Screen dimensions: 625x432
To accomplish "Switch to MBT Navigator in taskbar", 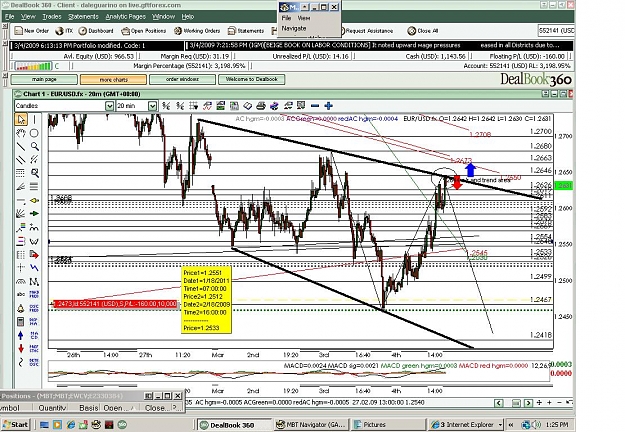I will [x=311, y=425].
